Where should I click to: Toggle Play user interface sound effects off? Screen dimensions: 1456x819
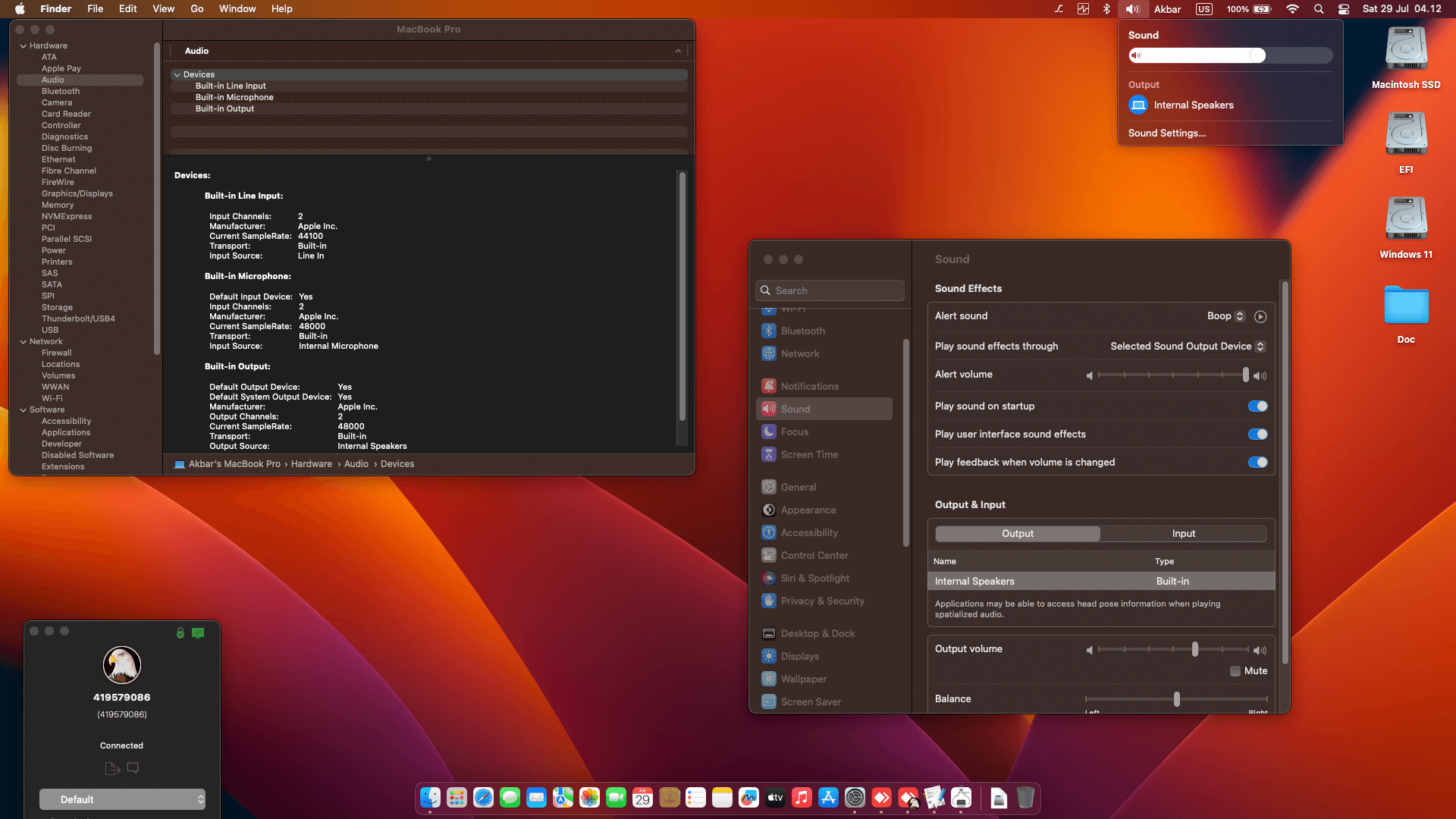pos(1257,434)
